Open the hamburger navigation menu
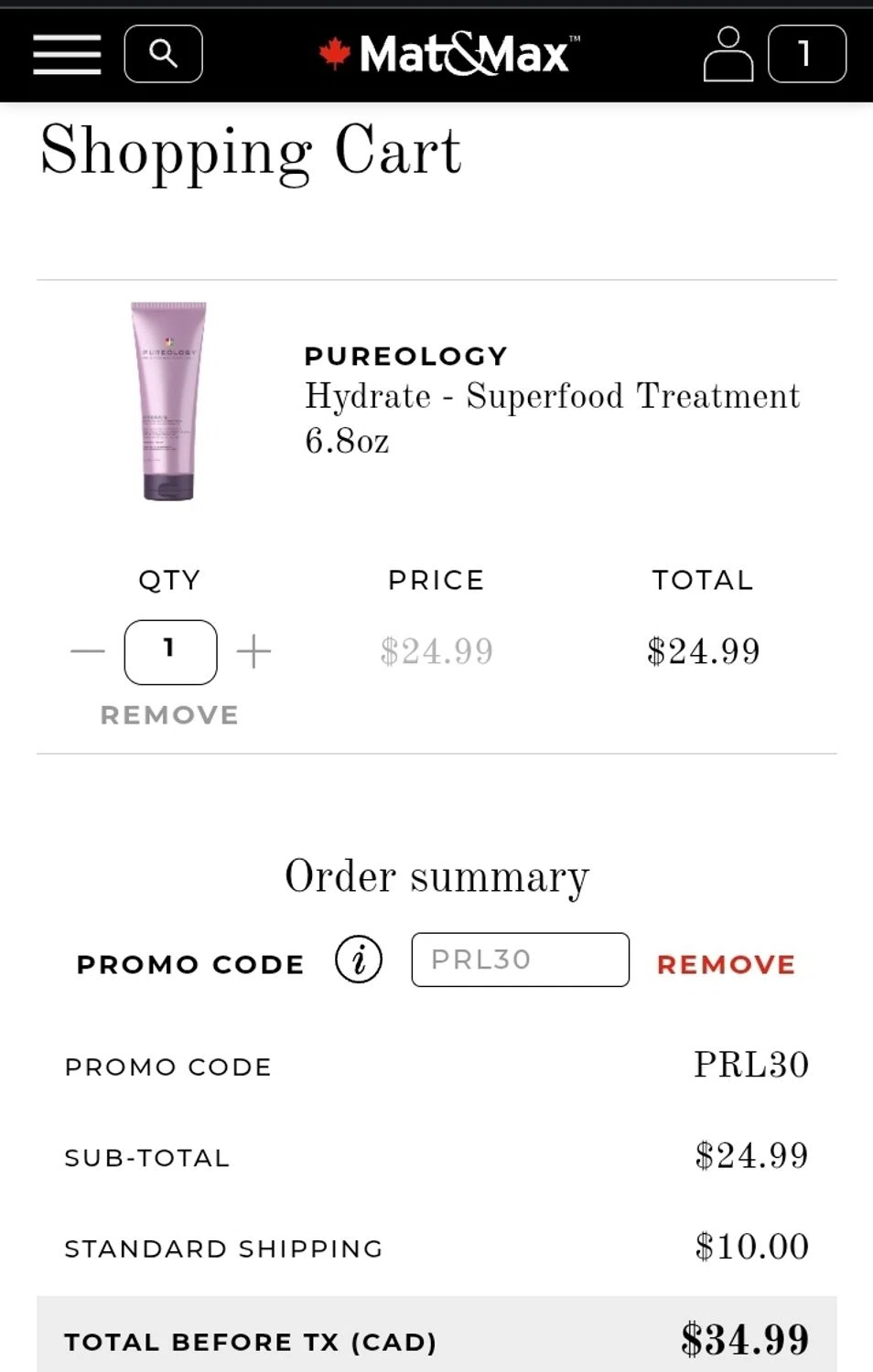873x1372 pixels. click(x=67, y=54)
